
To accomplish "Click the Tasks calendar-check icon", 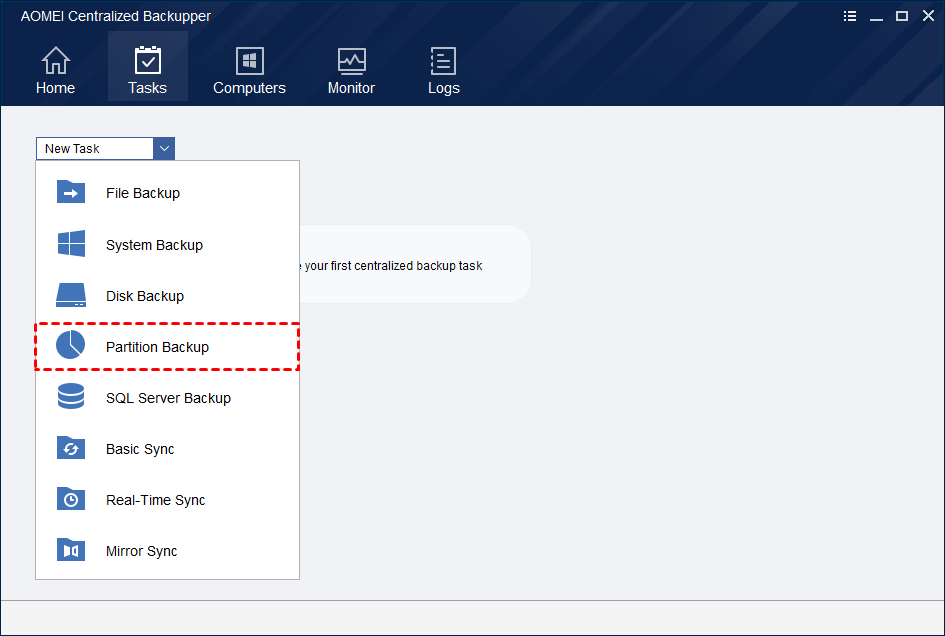I will tap(148, 60).
